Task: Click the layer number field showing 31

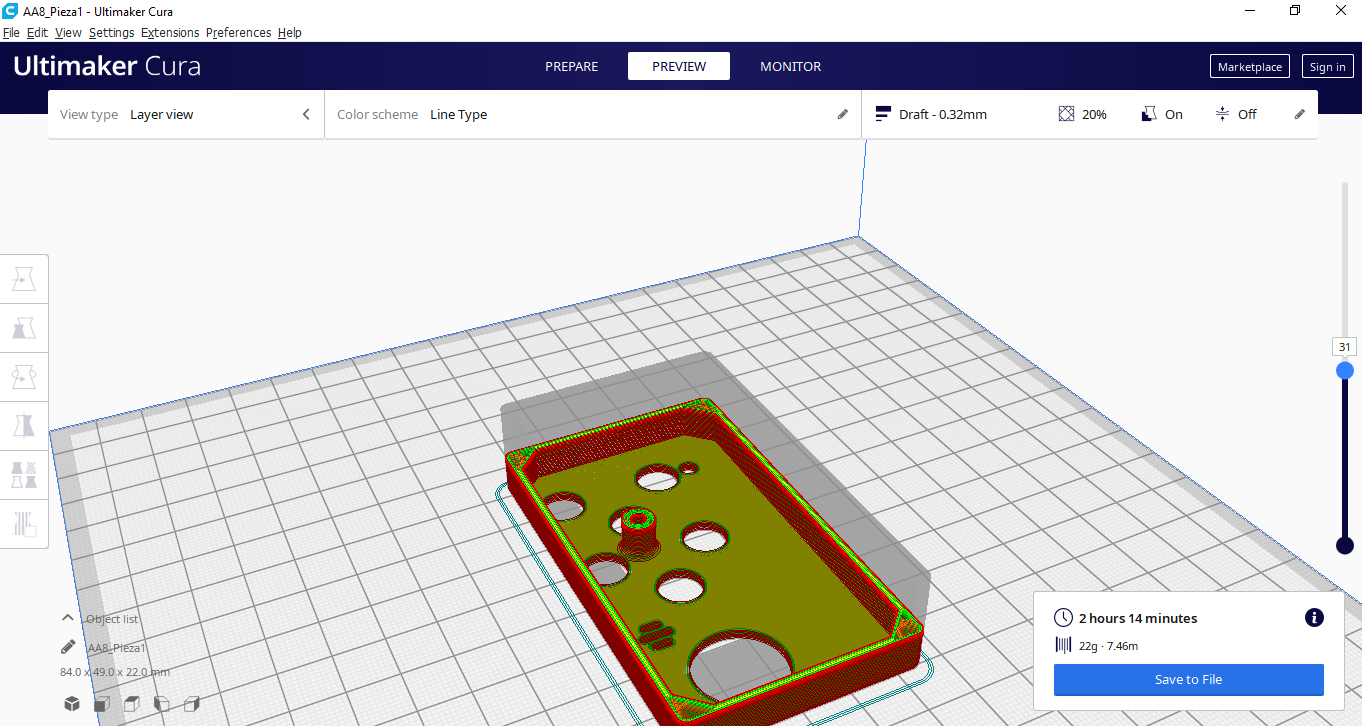Action: [1345, 347]
